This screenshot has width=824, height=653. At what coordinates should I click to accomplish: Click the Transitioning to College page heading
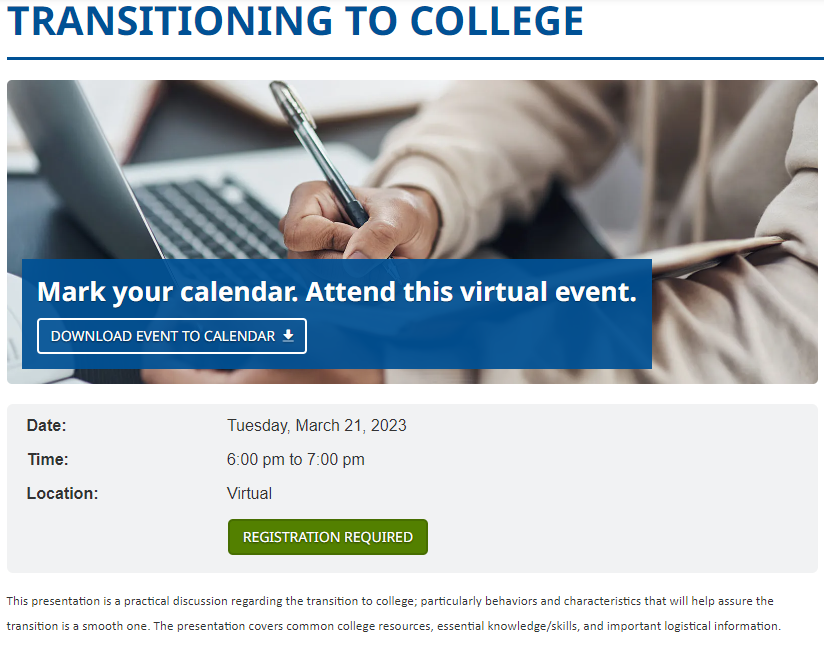(295, 21)
